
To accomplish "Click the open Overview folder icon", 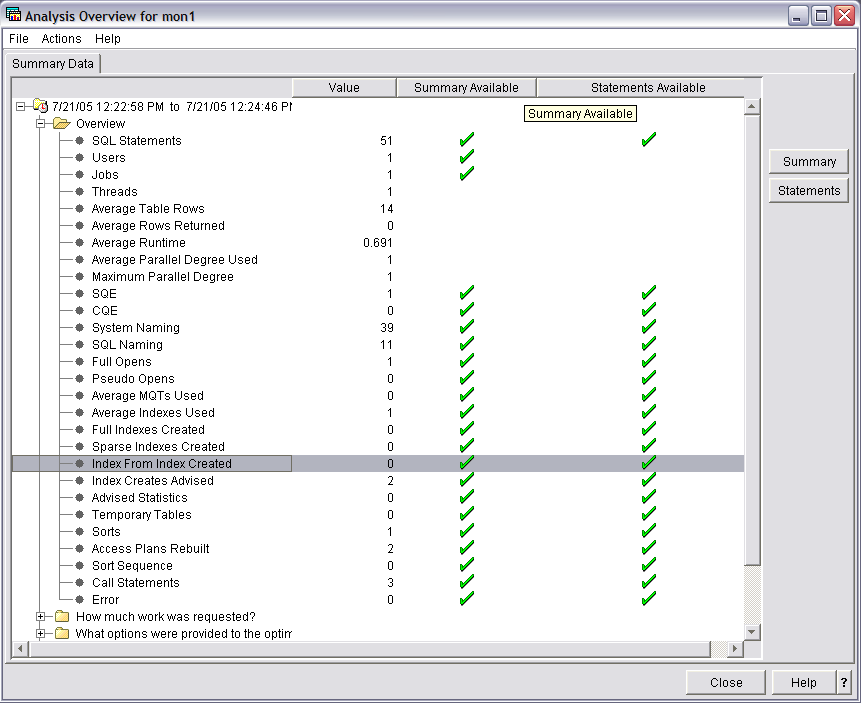I will pyautogui.click(x=61, y=124).
